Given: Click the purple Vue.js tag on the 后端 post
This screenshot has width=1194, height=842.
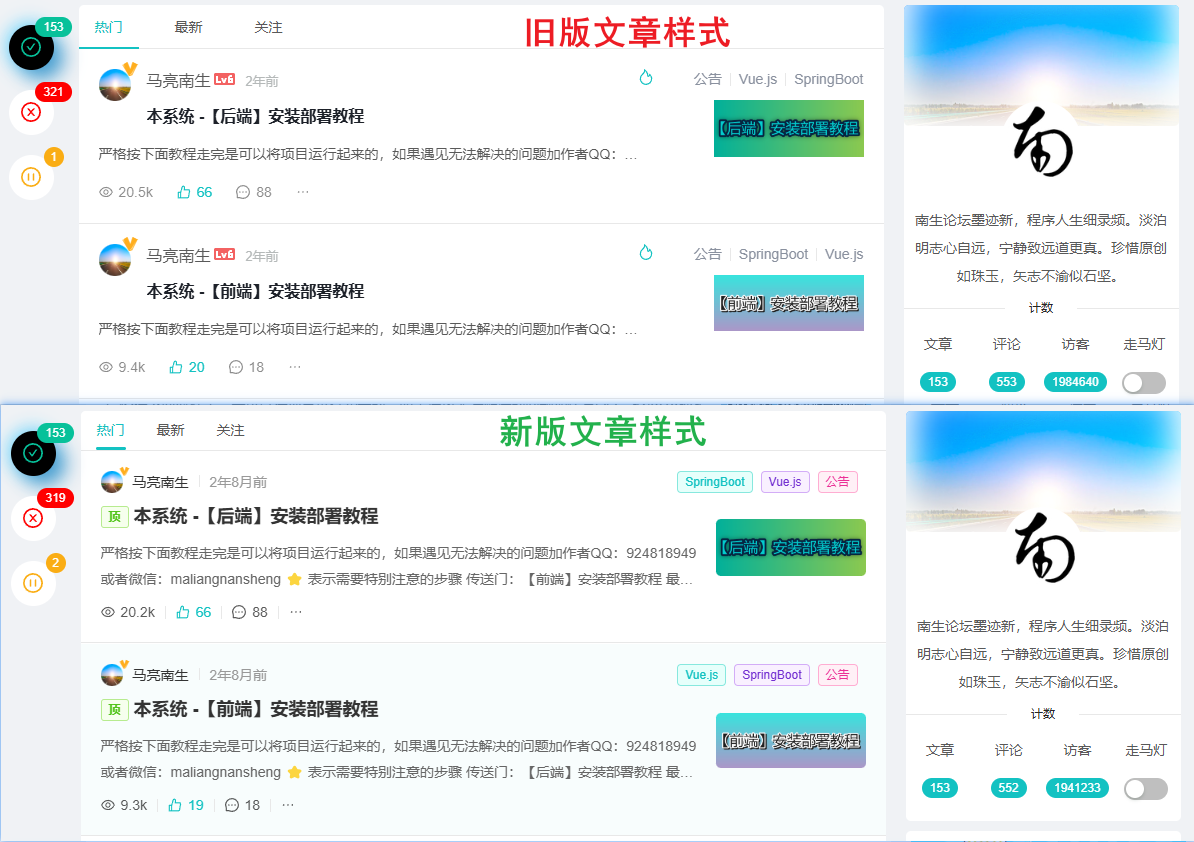Looking at the screenshot, I should click(x=784, y=482).
